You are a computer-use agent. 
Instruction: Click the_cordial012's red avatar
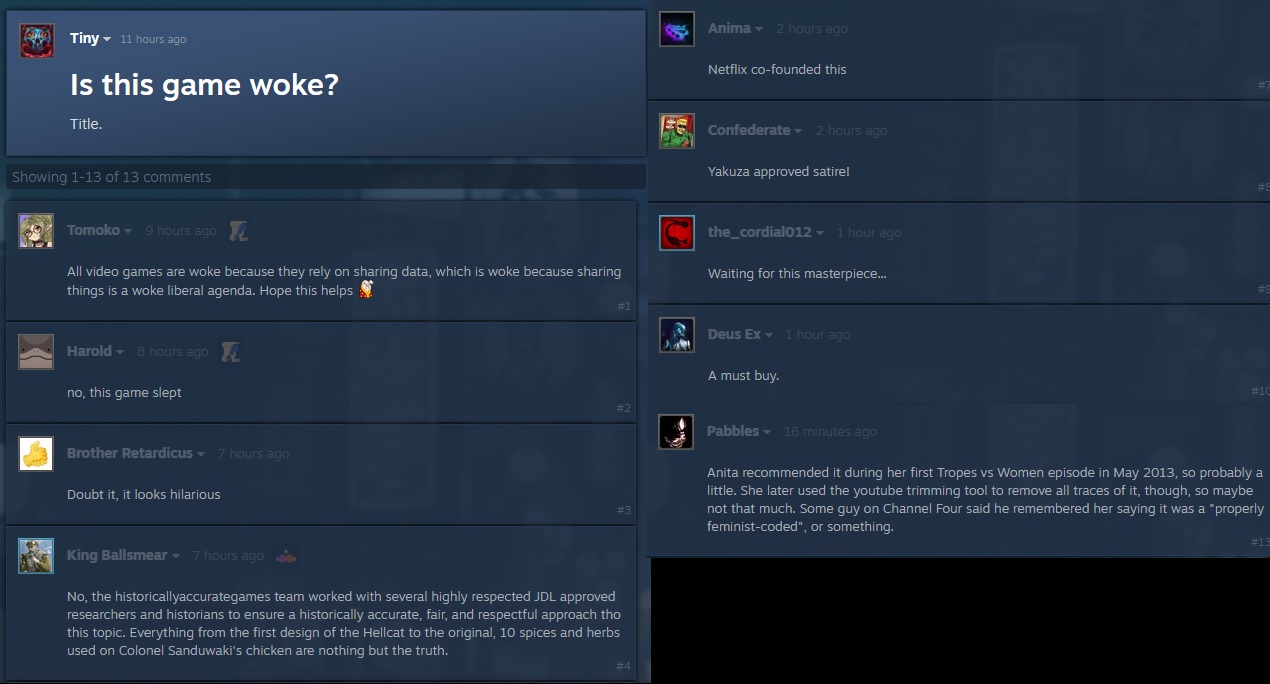(x=677, y=233)
